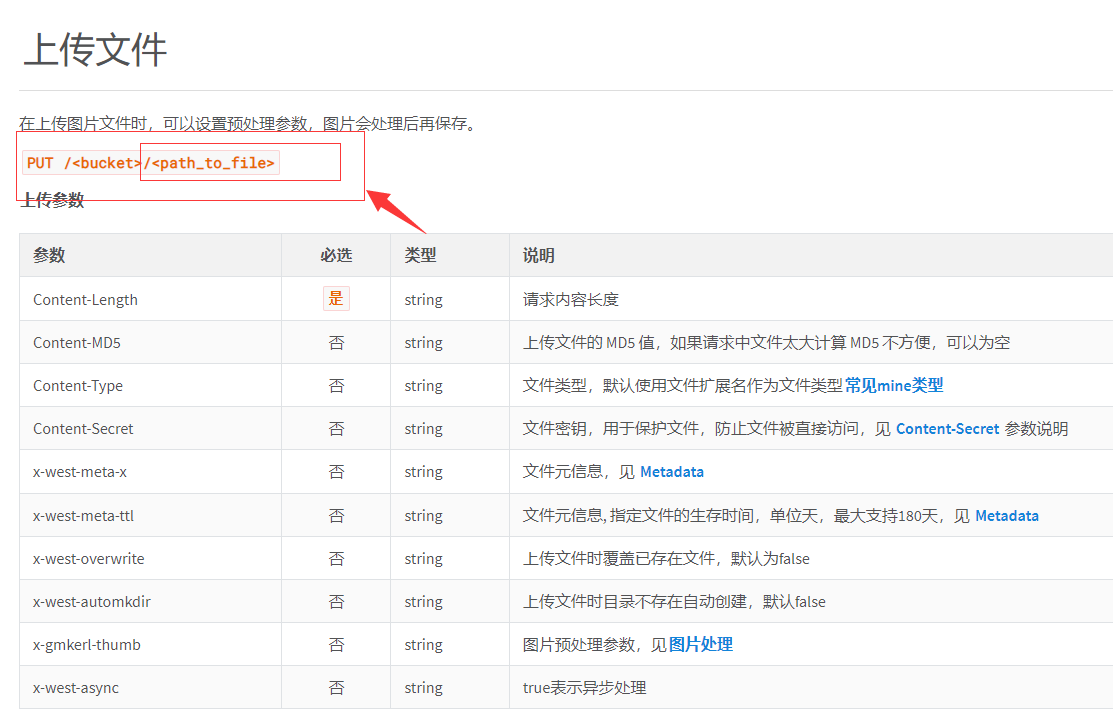Click the 参数 column header
Viewport: 1113px width, 709px height.
[x=49, y=255]
